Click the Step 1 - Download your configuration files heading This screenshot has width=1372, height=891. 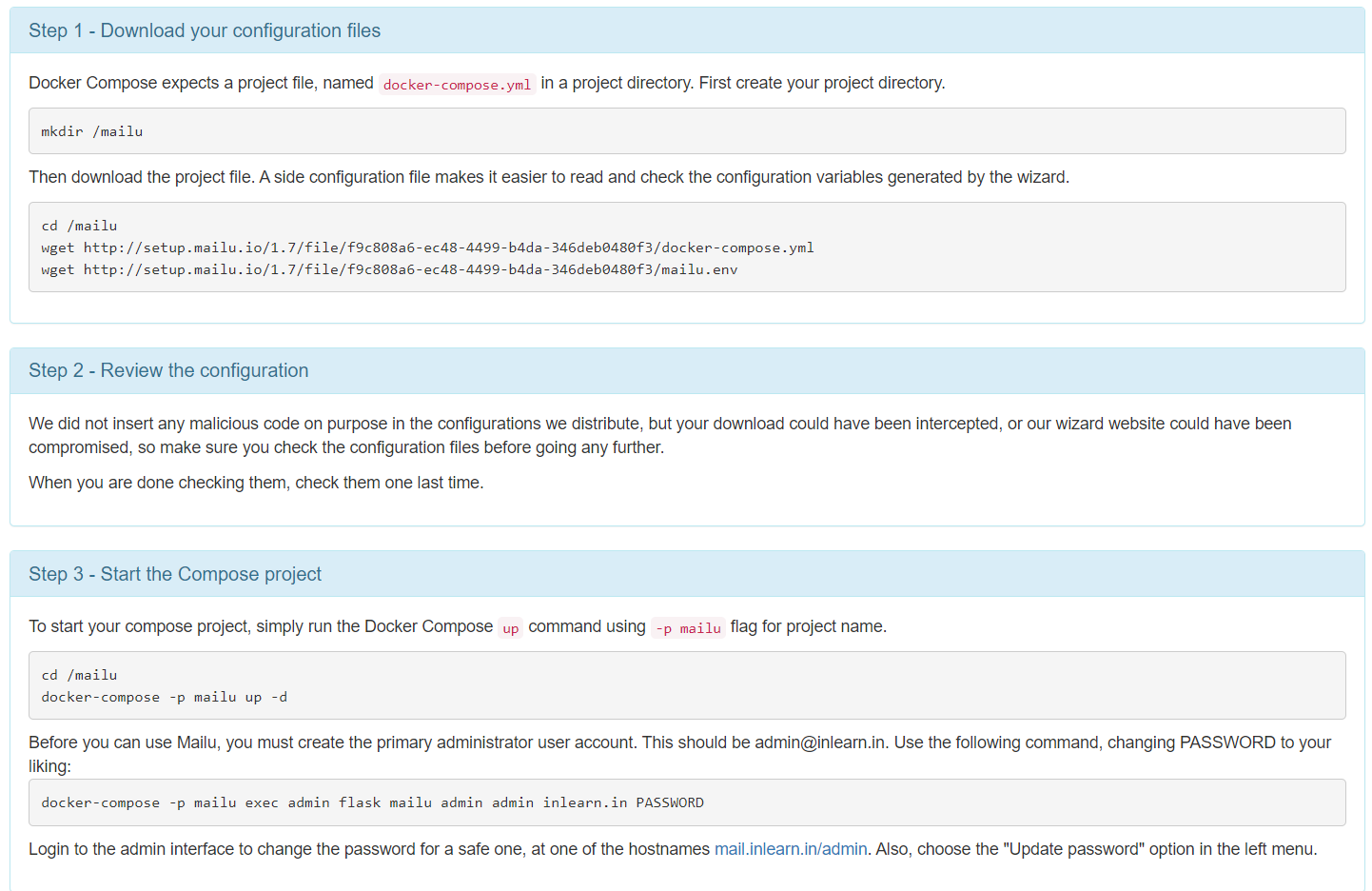[x=205, y=30]
